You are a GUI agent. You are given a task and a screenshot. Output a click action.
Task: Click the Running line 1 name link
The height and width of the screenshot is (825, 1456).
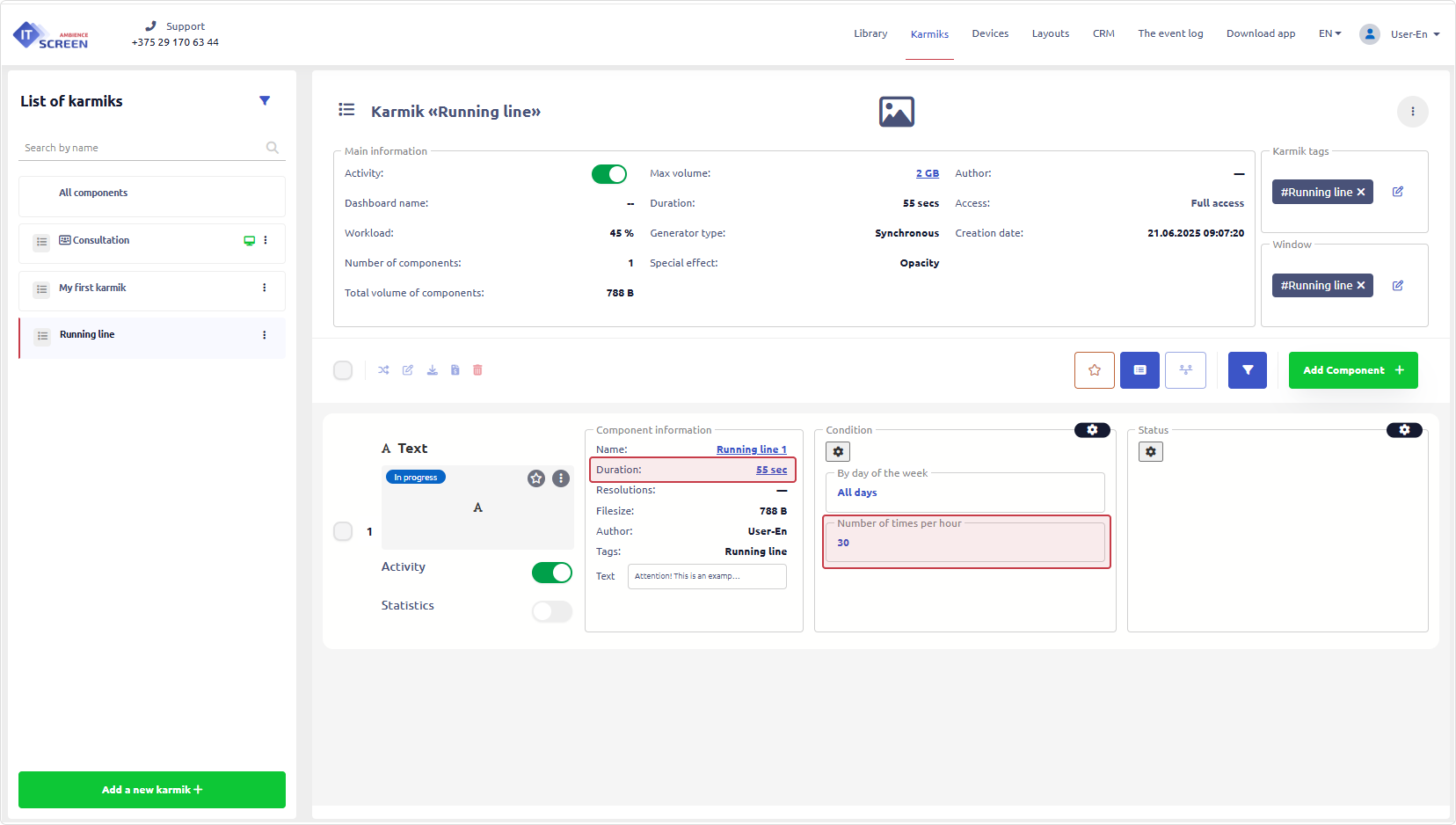click(751, 449)
